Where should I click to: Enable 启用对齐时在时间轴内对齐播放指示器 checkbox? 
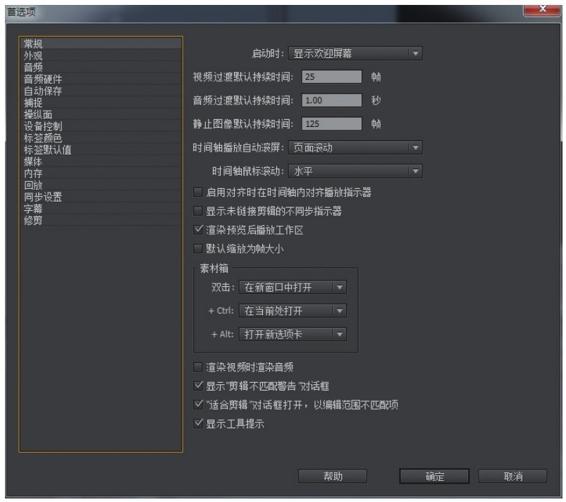[x=198, y=192]
